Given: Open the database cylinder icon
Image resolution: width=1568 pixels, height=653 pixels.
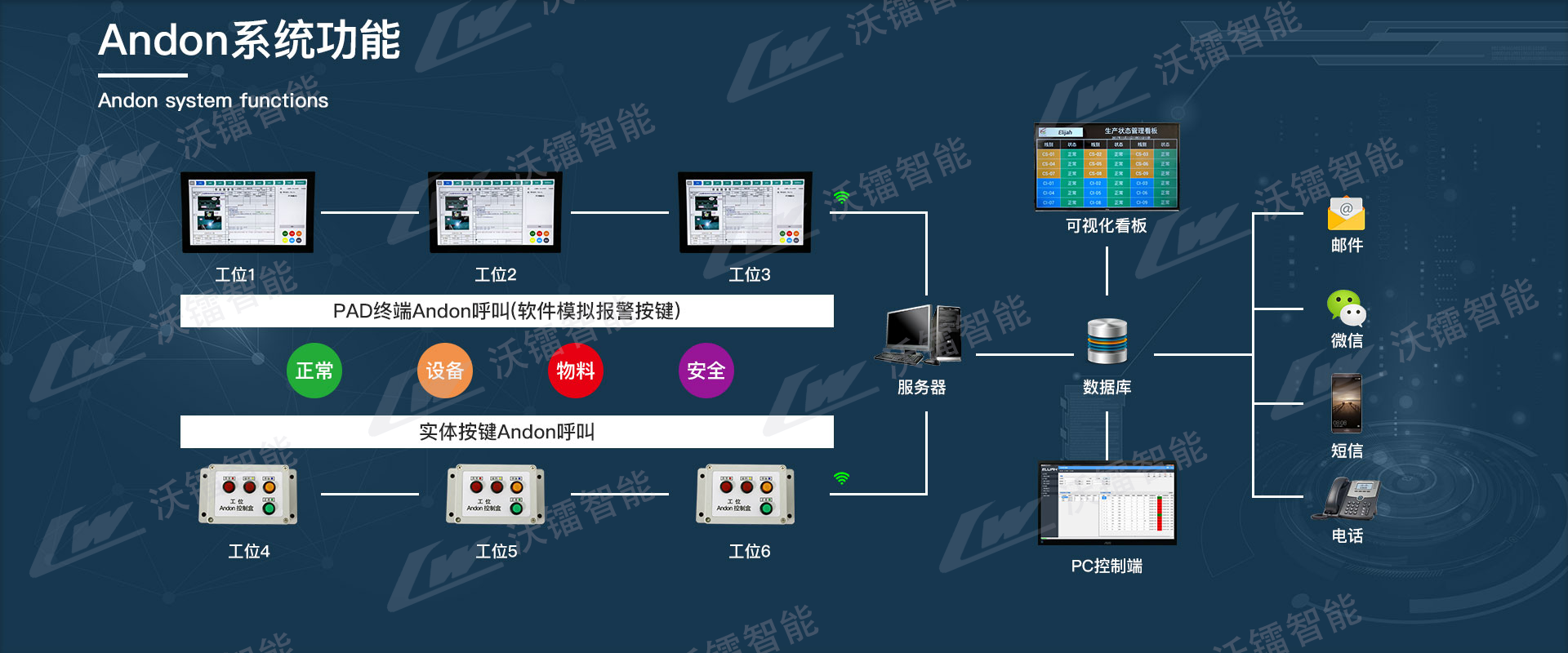Looking at the screenshot, I should click(x=1107, y=341).
